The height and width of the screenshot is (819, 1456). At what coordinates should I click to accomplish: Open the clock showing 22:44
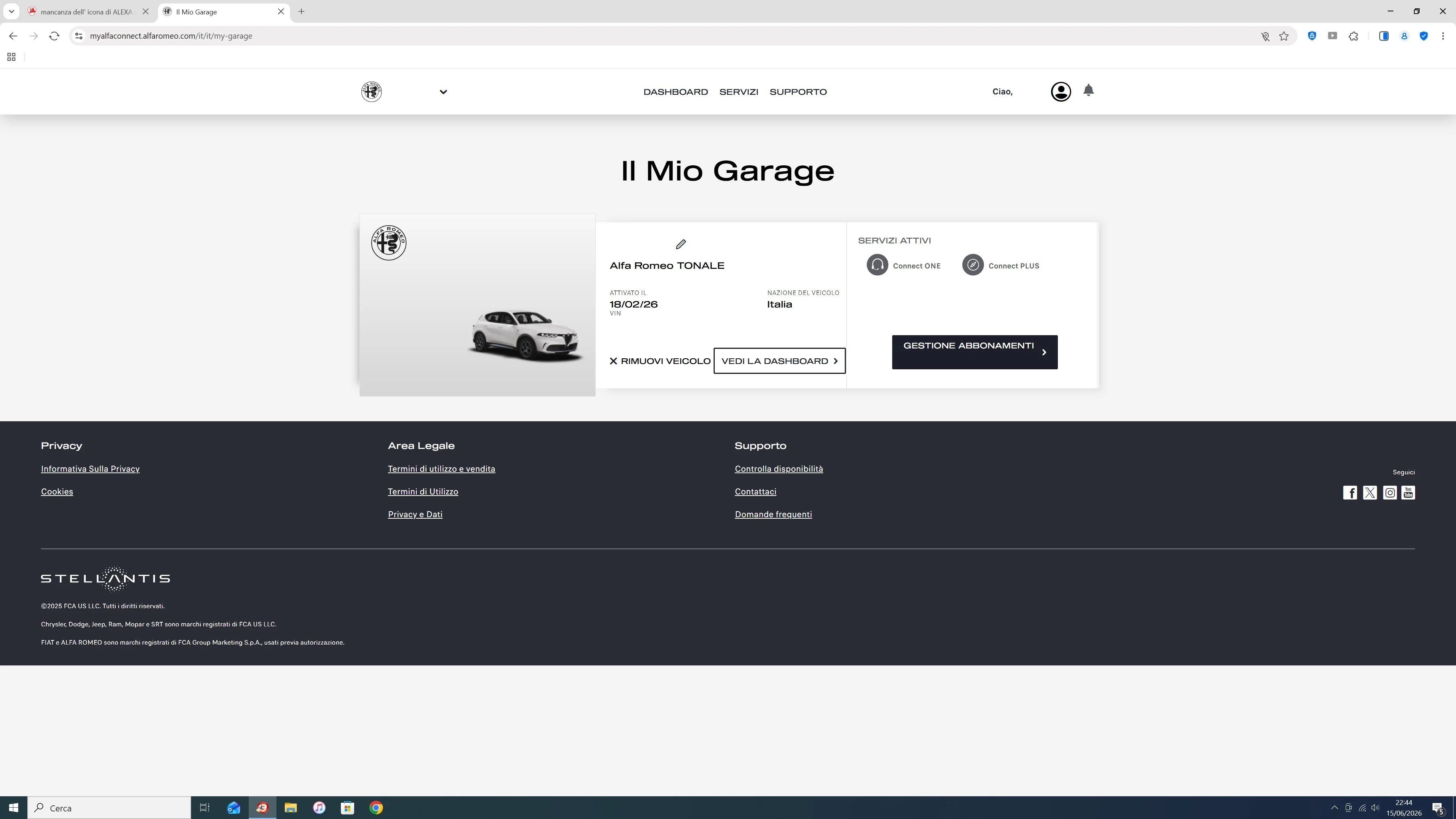click(x=1403, y=808)
